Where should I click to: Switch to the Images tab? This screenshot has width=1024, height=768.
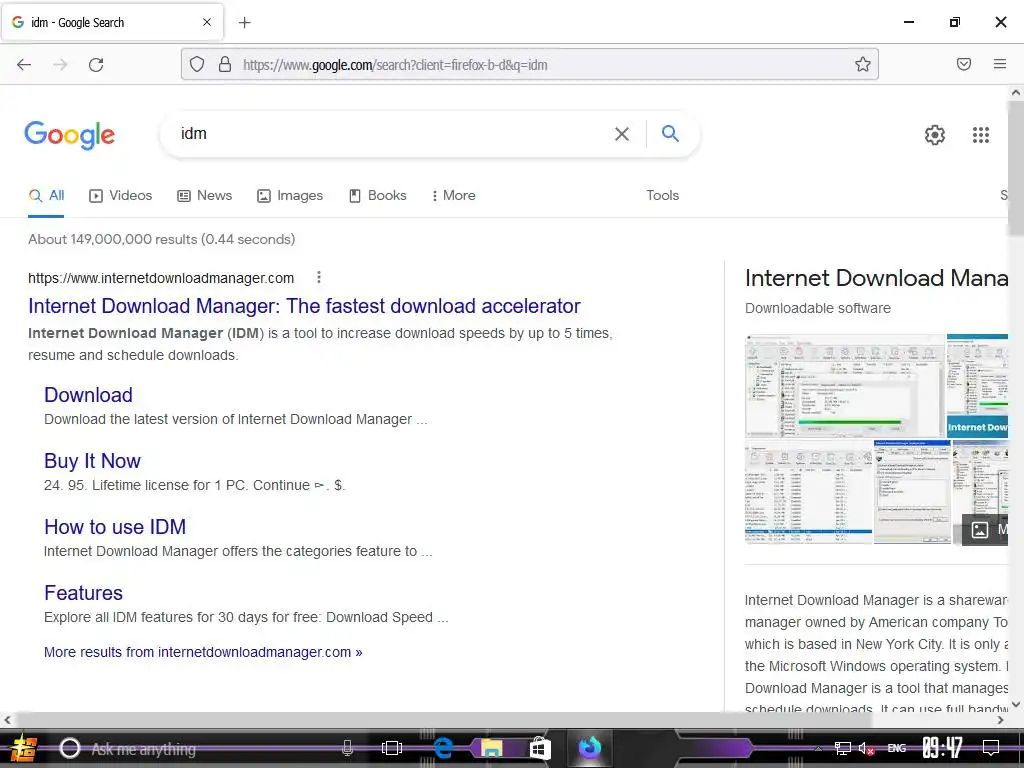point(290,195)
